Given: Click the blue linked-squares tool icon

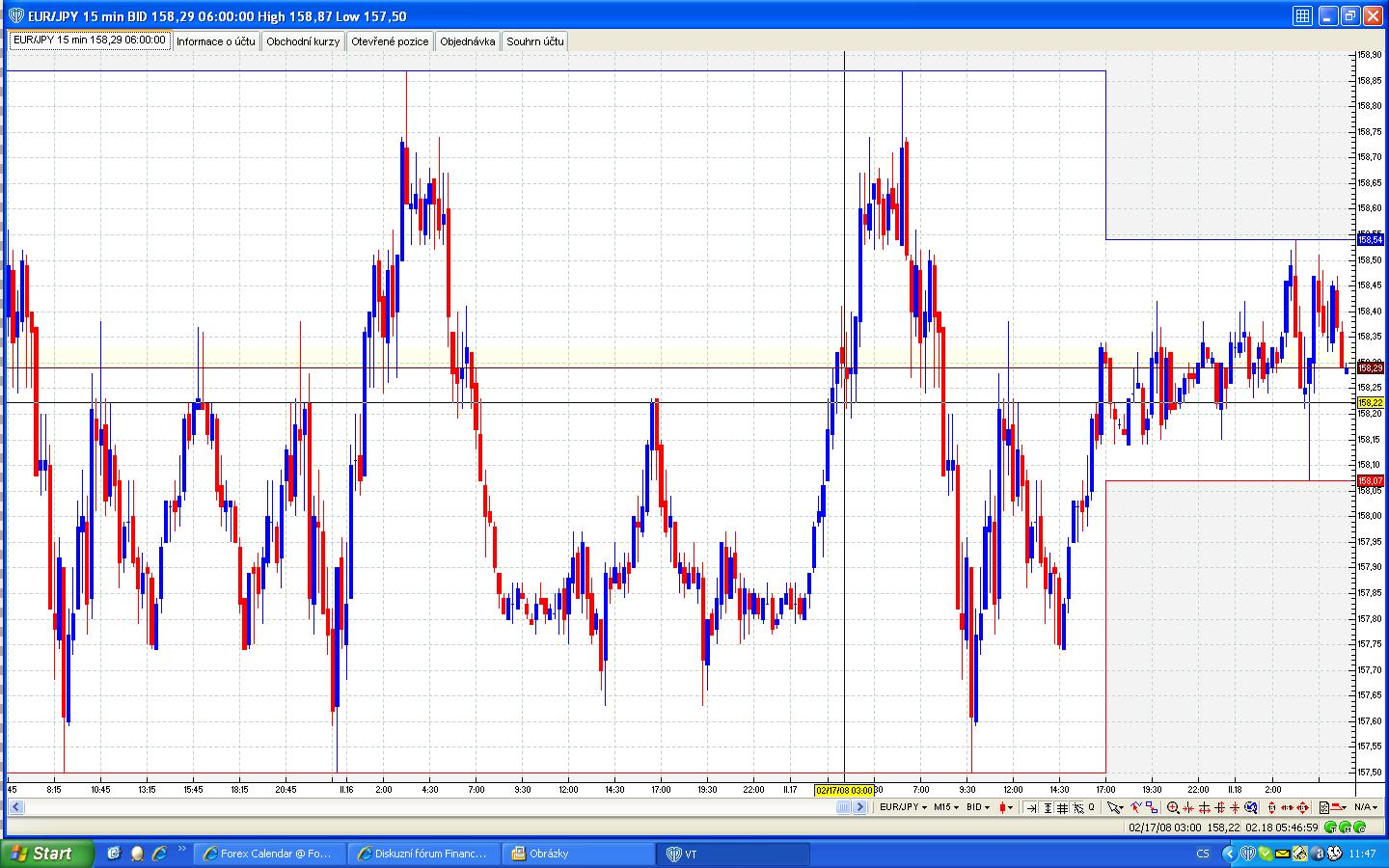Looking at the screenshot, I should tap(1152, 807).
